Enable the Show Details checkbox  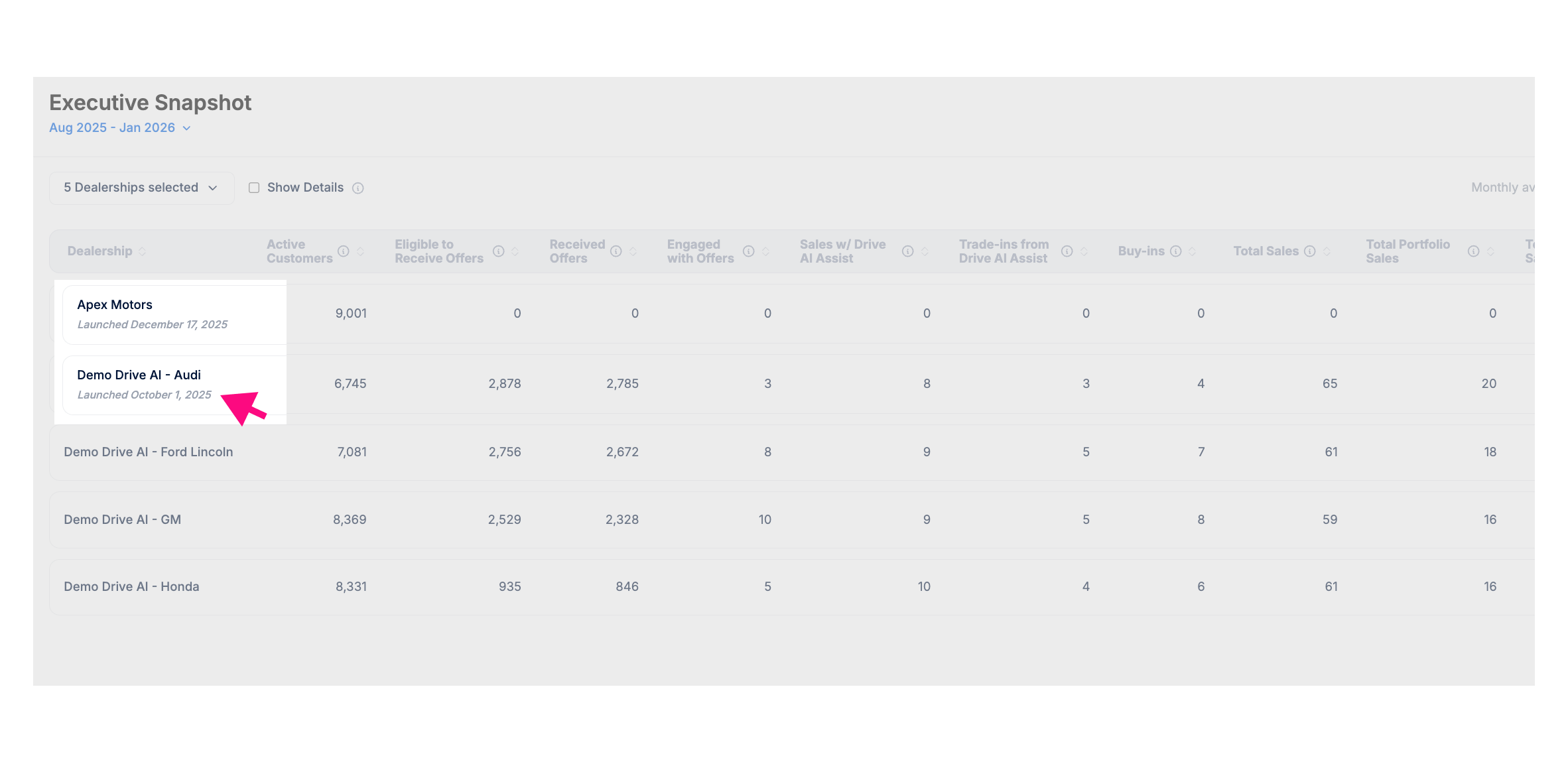(x=254, y=188)
